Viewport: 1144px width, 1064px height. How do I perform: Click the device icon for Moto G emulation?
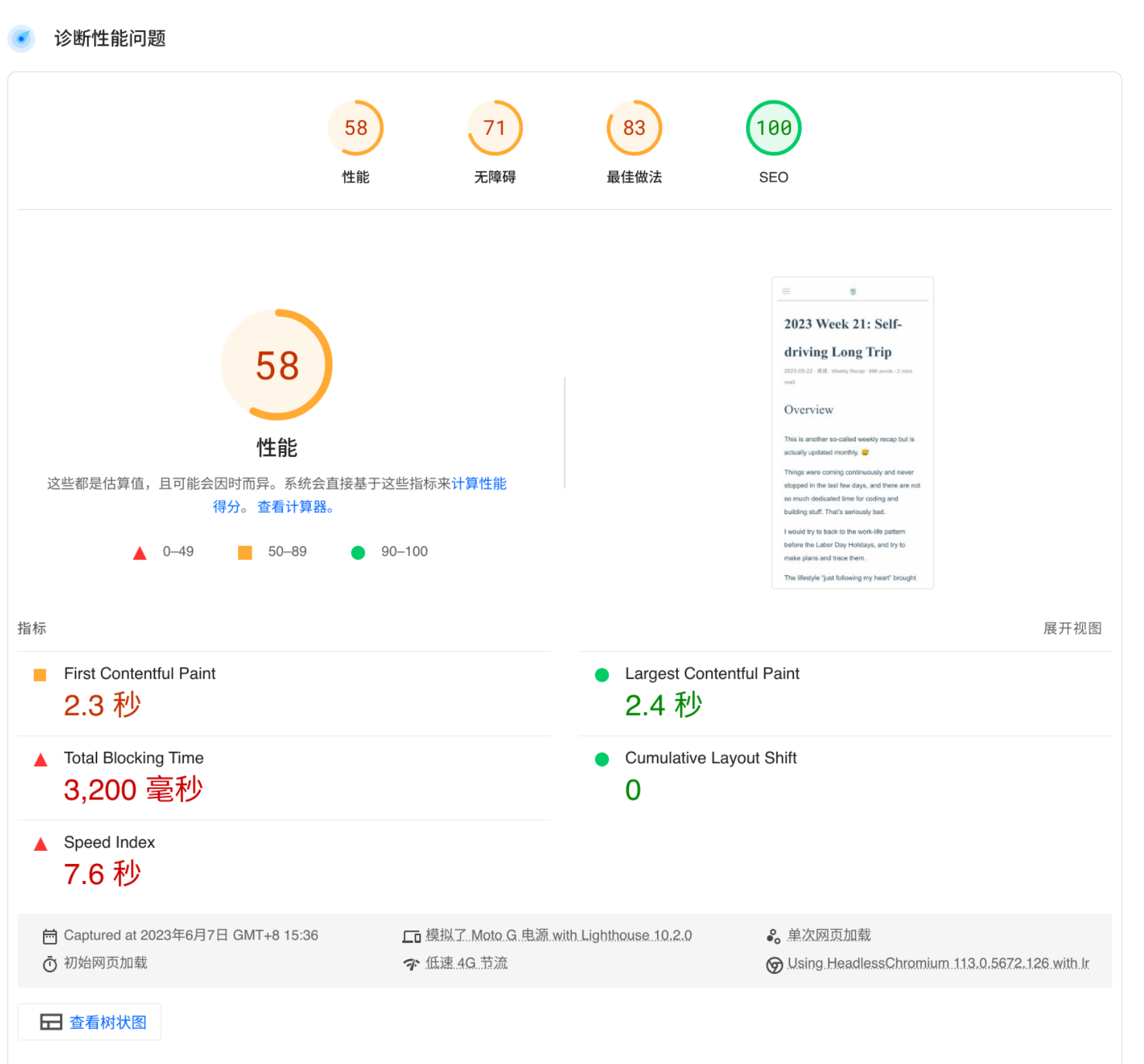(411, 936)
